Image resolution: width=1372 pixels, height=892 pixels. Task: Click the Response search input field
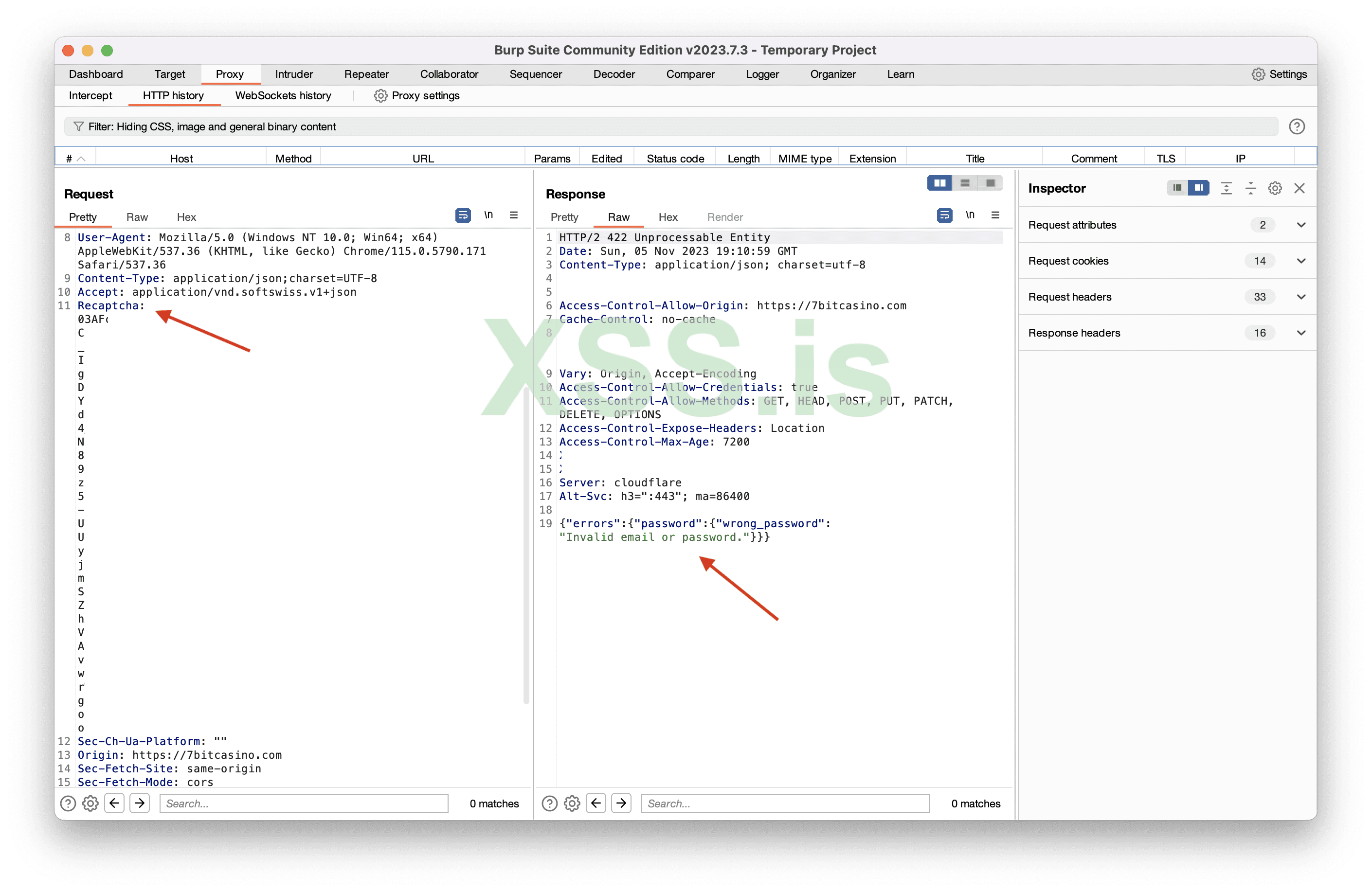tap(785, 803)
